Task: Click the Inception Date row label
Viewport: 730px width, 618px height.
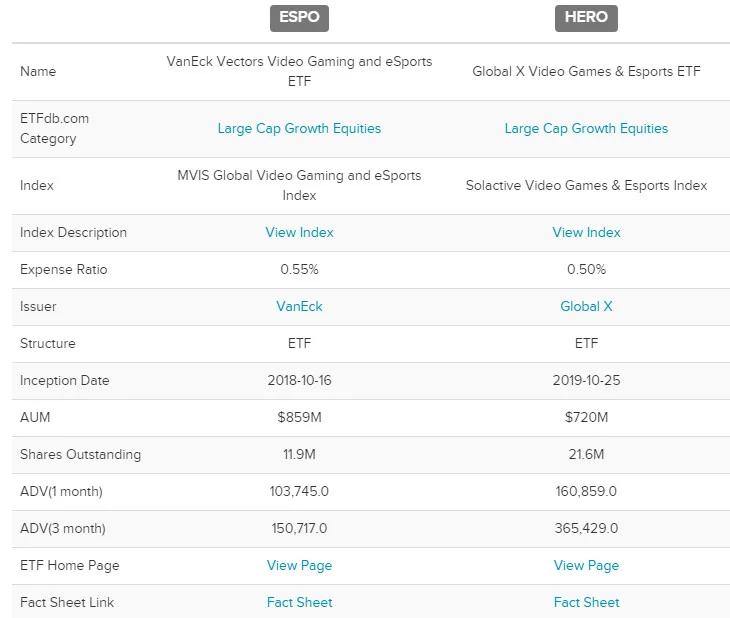Action: 65,380
